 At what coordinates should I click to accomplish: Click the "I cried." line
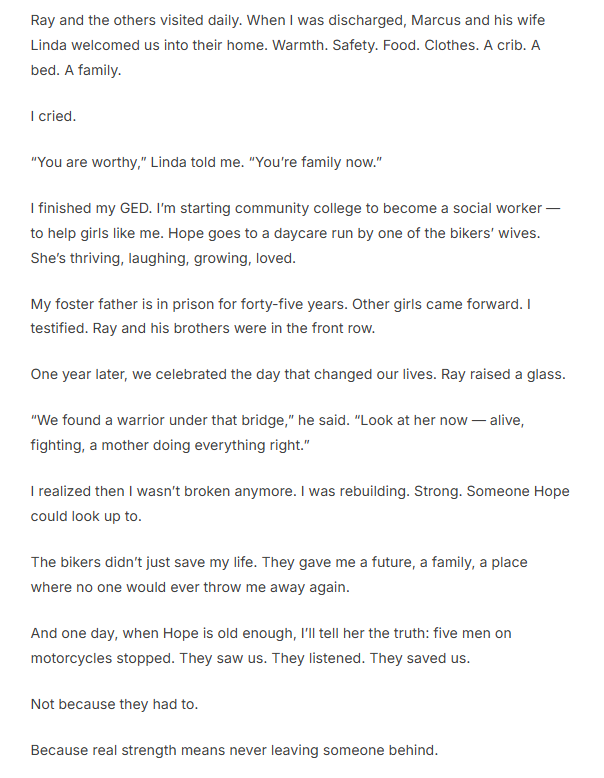coord(54,116)
